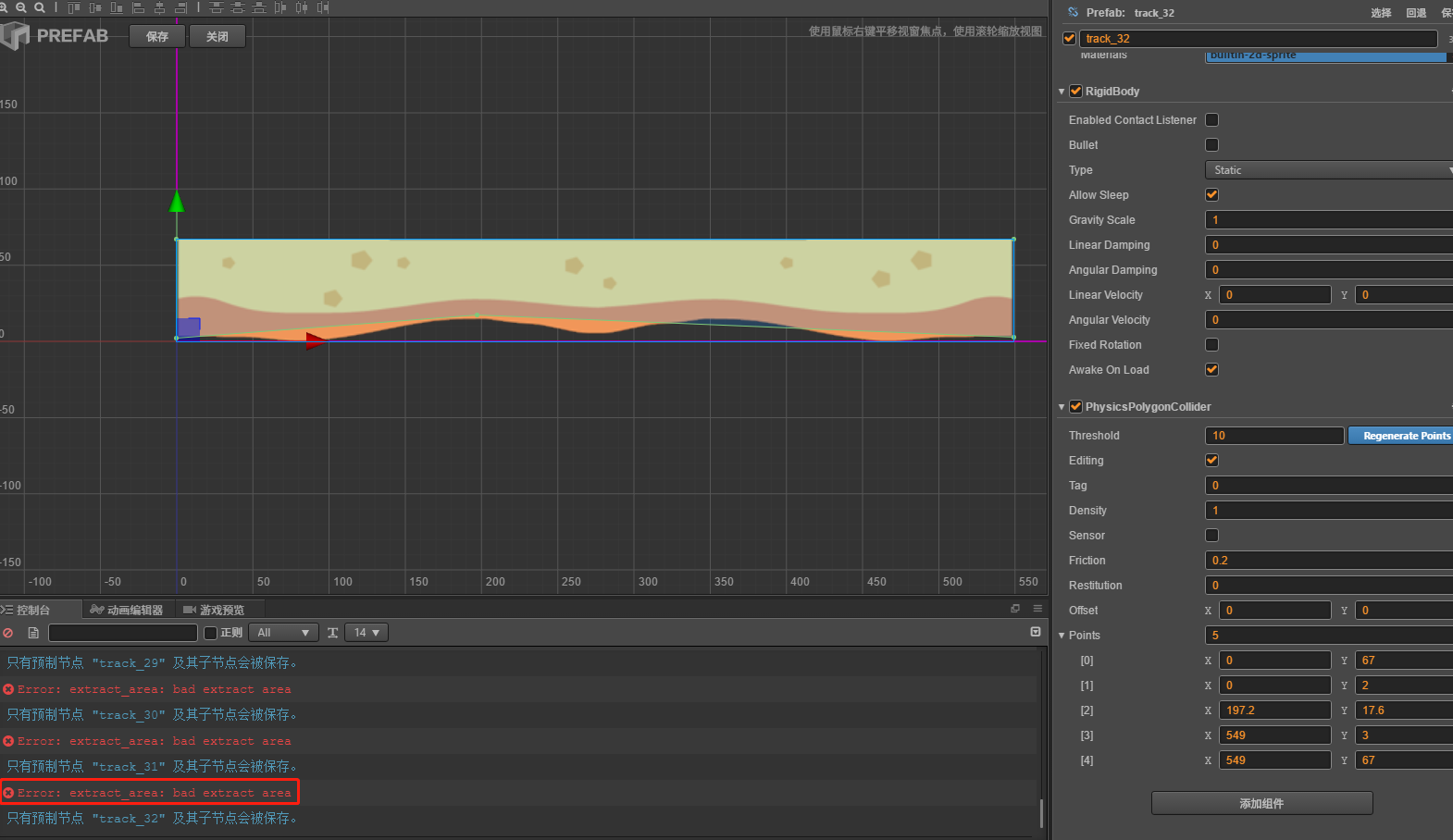Click the 保存 button in prefab view

tap(157, 37)
